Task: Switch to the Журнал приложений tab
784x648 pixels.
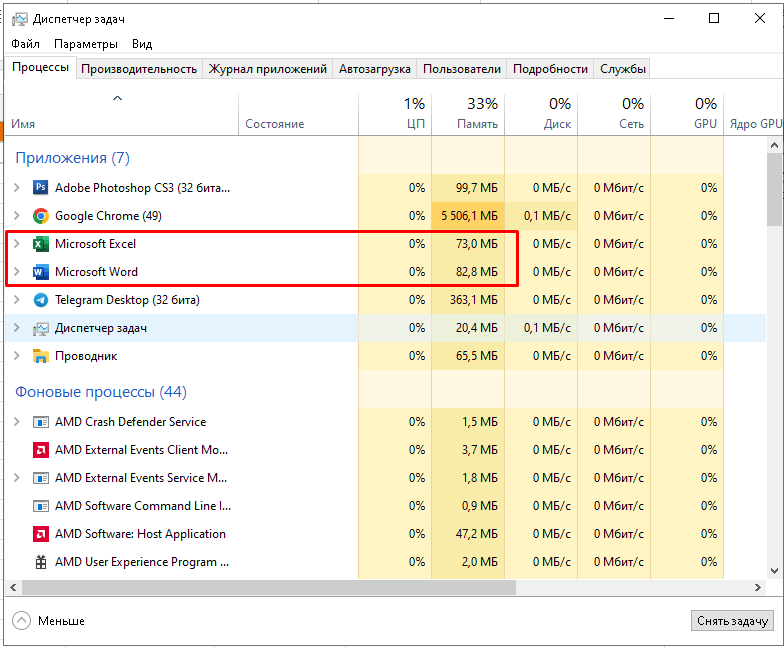Action: pyautogui.click(x=268, y=69)
